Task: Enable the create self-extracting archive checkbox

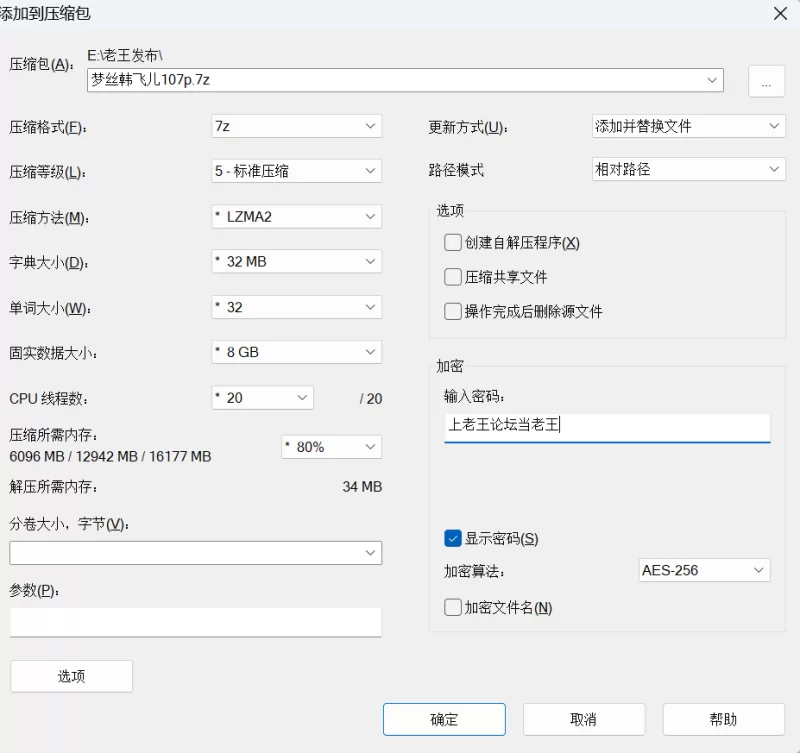Action: point(453,243)
